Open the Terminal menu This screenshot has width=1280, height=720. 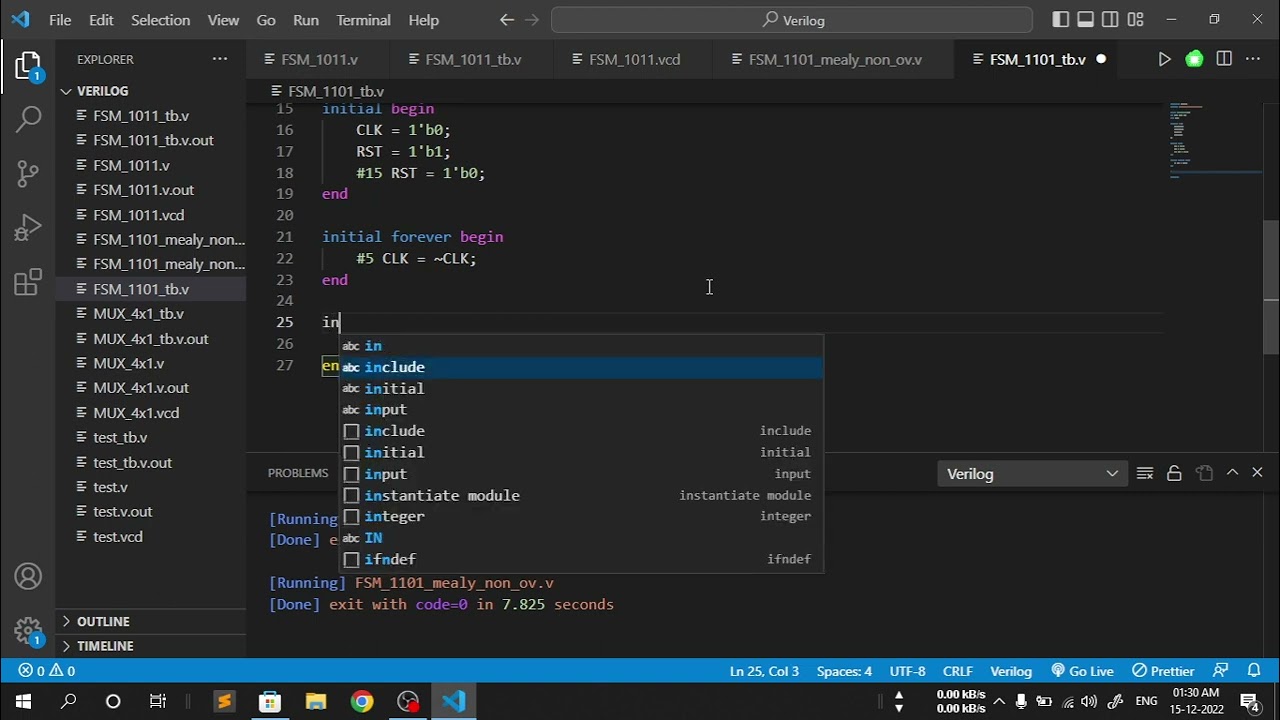pyautogui.click(x=363, y=20)
